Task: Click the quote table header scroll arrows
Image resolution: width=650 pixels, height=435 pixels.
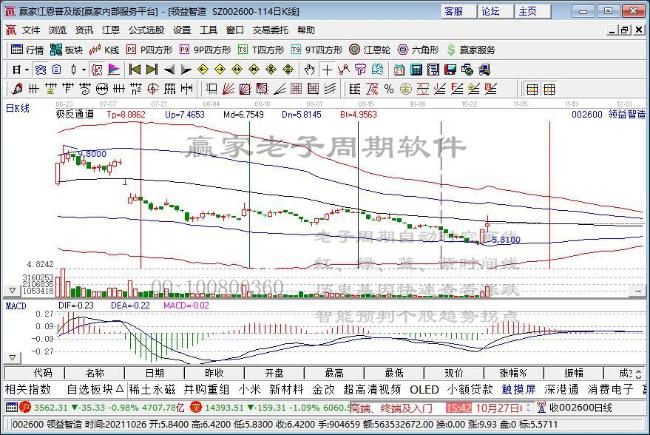Action: coord(638,374)
